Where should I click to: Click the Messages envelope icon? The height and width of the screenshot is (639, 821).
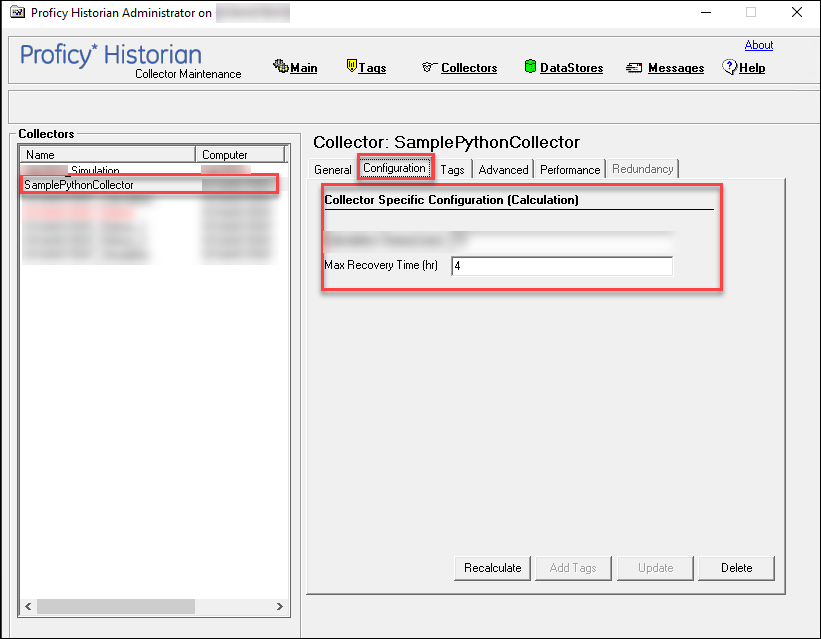click(634, 68)
